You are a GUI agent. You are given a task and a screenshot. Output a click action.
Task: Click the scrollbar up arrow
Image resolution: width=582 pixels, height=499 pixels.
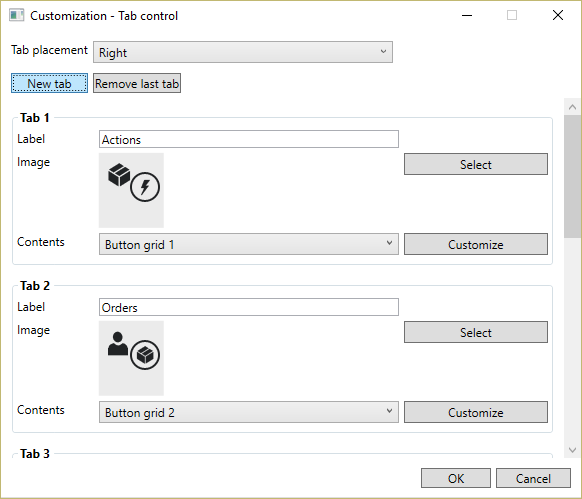point(572,107)
